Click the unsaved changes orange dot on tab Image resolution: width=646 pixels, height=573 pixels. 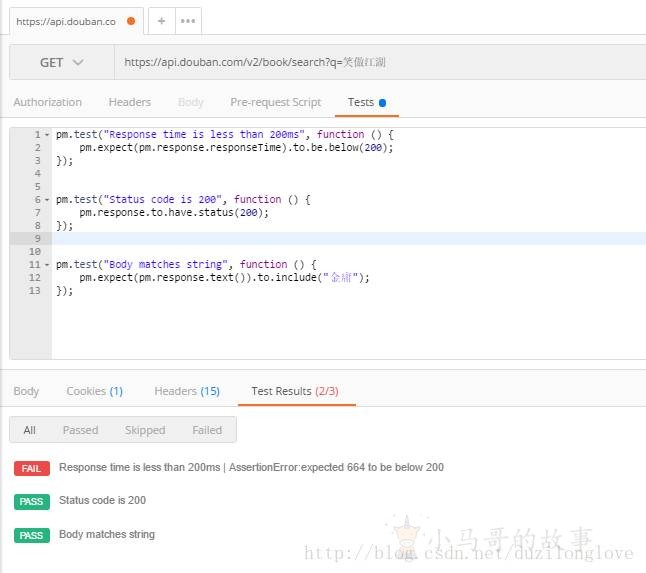click(131, 21)
